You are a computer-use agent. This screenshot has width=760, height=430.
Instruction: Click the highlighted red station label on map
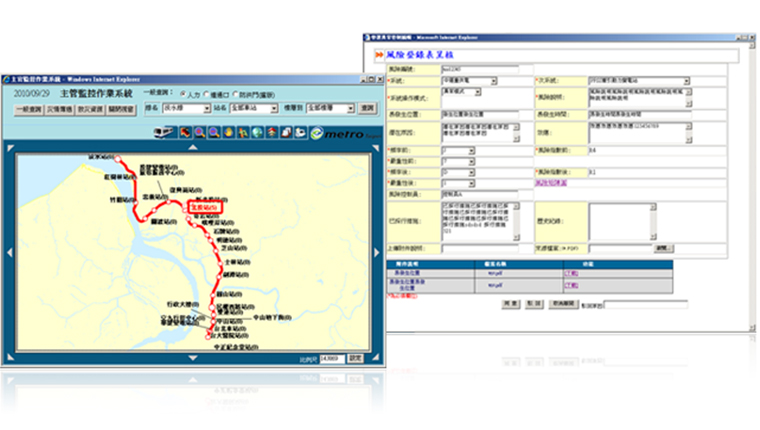pyautogui.click(x=205, y=206)
